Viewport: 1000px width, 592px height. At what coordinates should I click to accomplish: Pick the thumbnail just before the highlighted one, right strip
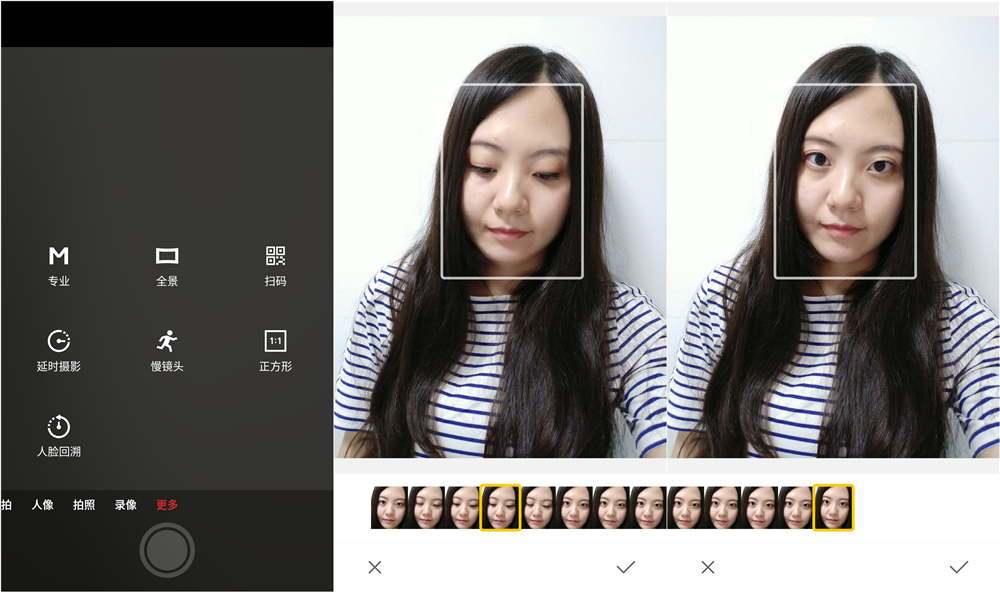point(796,508)
